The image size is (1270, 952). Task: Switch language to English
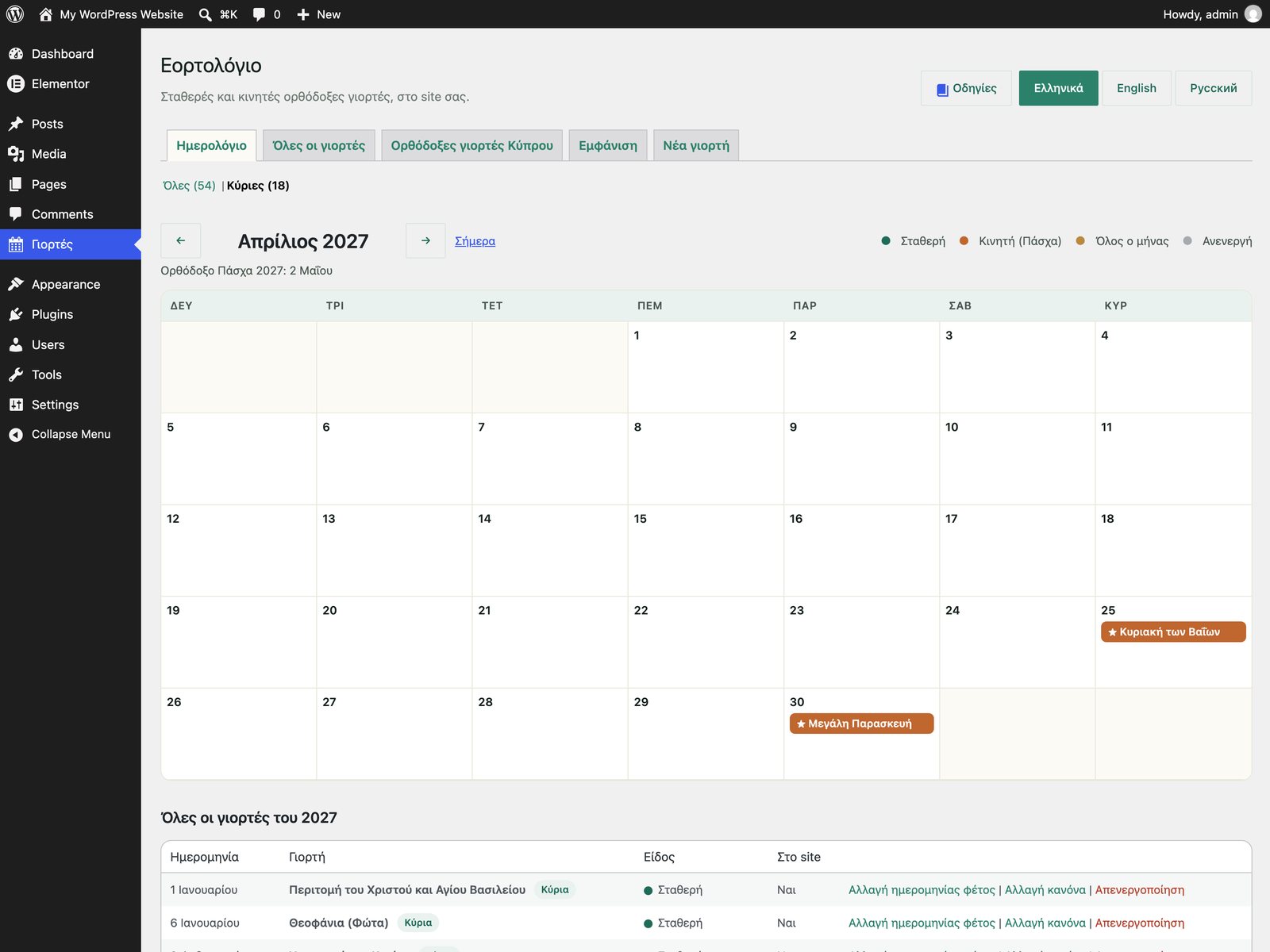coord(1136,88)
